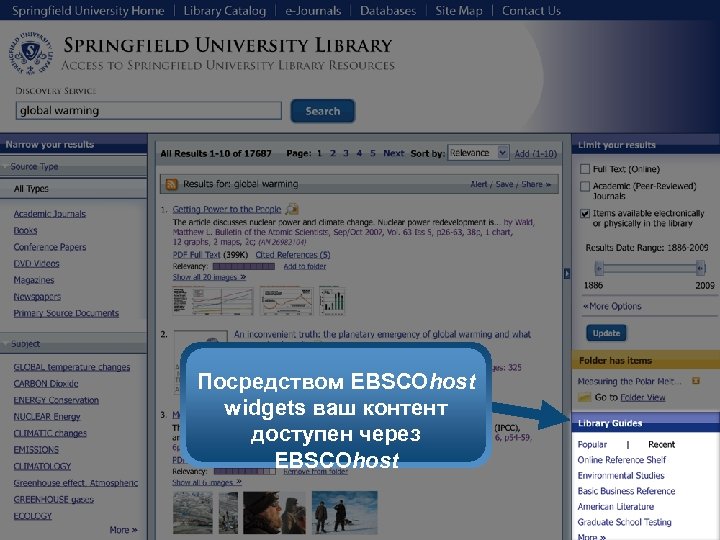Click the left handle of the date range slider

[x=599, y=268]
